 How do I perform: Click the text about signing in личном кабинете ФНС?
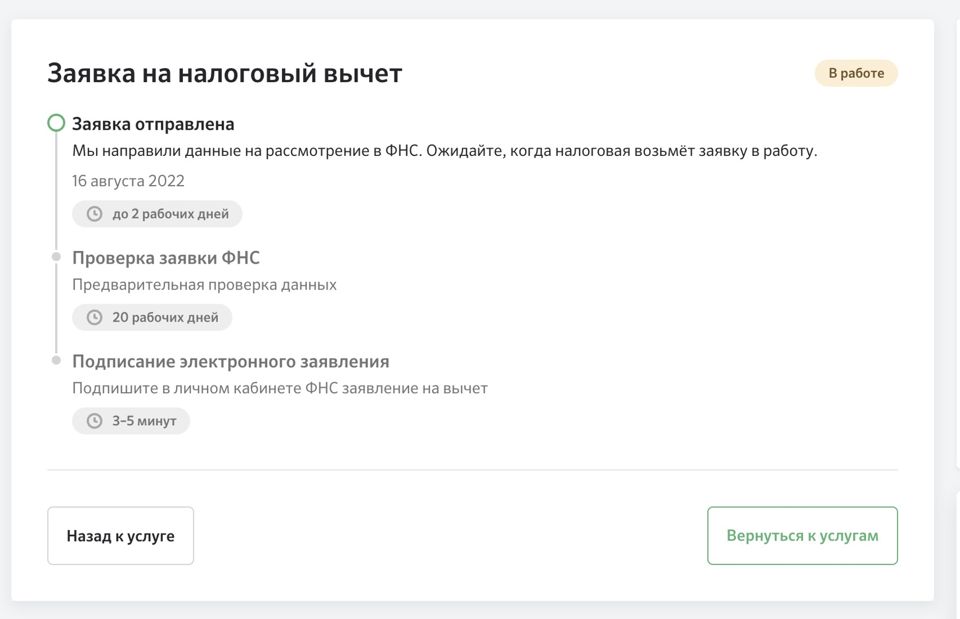(x=280, y=388)
